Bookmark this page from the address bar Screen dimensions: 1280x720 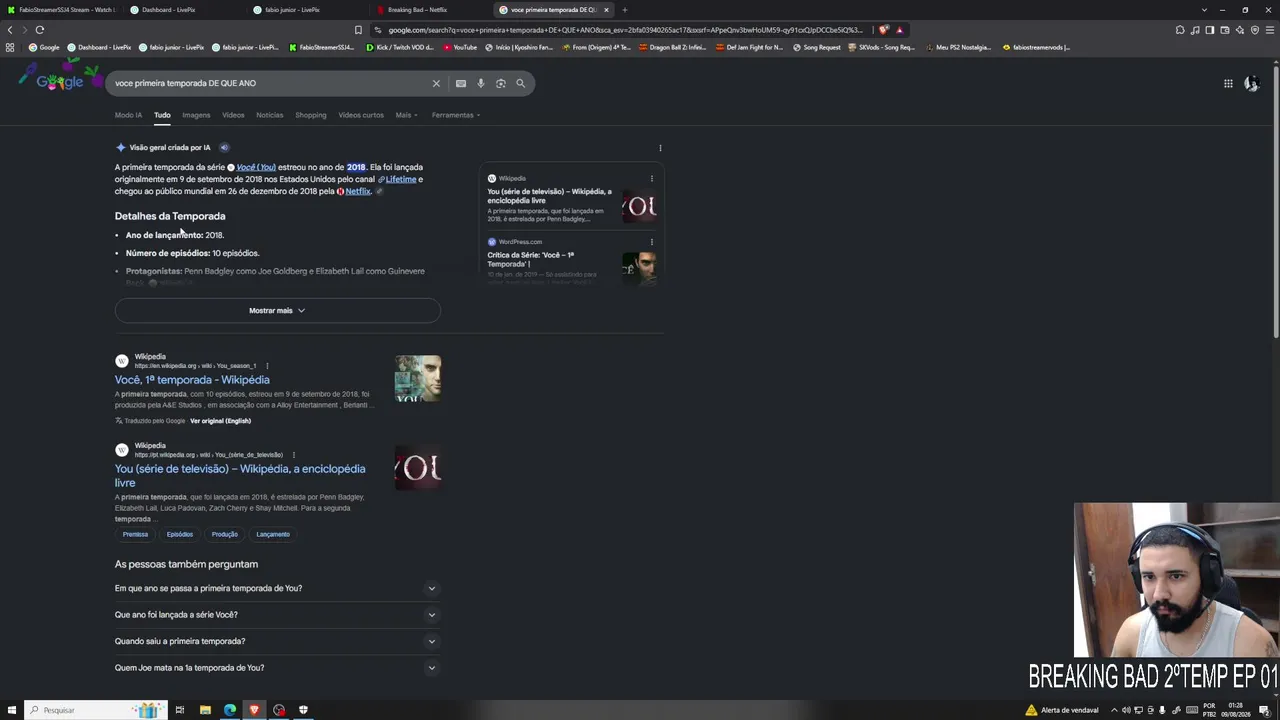click(x=358, y=30)
